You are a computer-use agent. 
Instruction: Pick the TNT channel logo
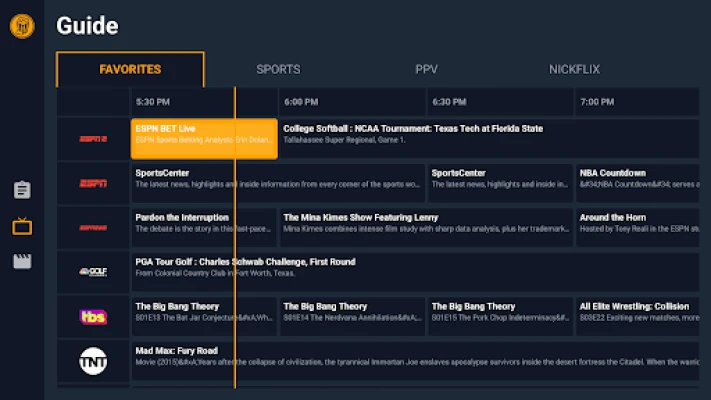pos(93,361)
